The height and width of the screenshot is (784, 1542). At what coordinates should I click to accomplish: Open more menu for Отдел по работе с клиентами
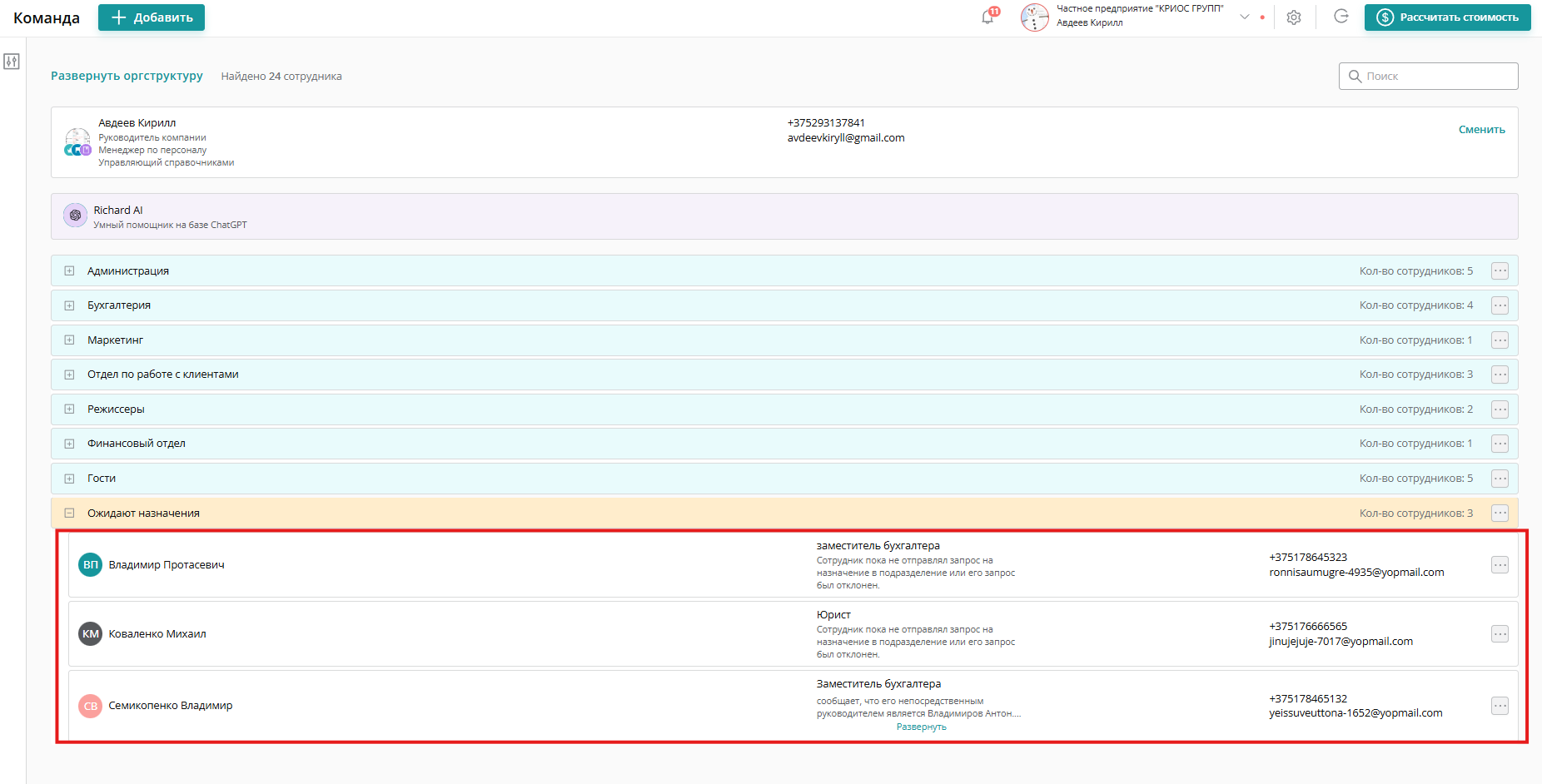[1500, 375]
